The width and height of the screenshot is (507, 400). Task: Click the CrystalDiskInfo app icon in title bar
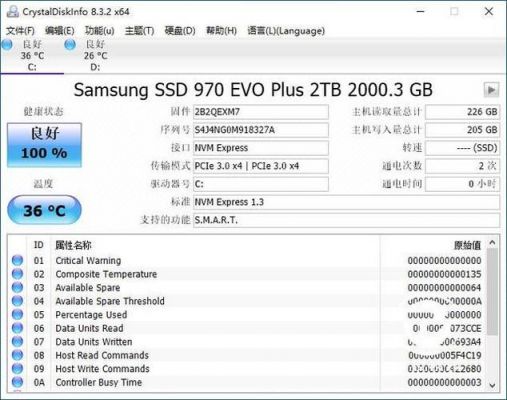click(x=13, y=12)
